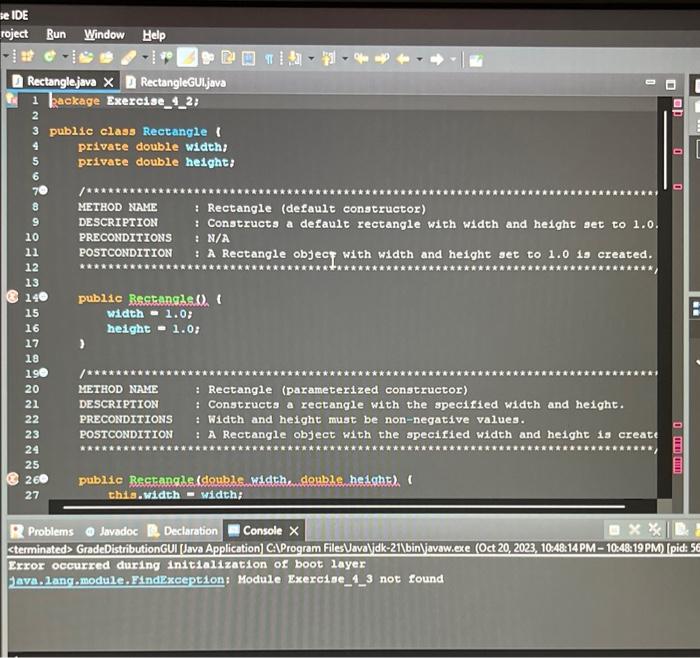Open the Search dropdown arrow
The image size is (700, 658).
pyautogui.click(x=145, y=57)
